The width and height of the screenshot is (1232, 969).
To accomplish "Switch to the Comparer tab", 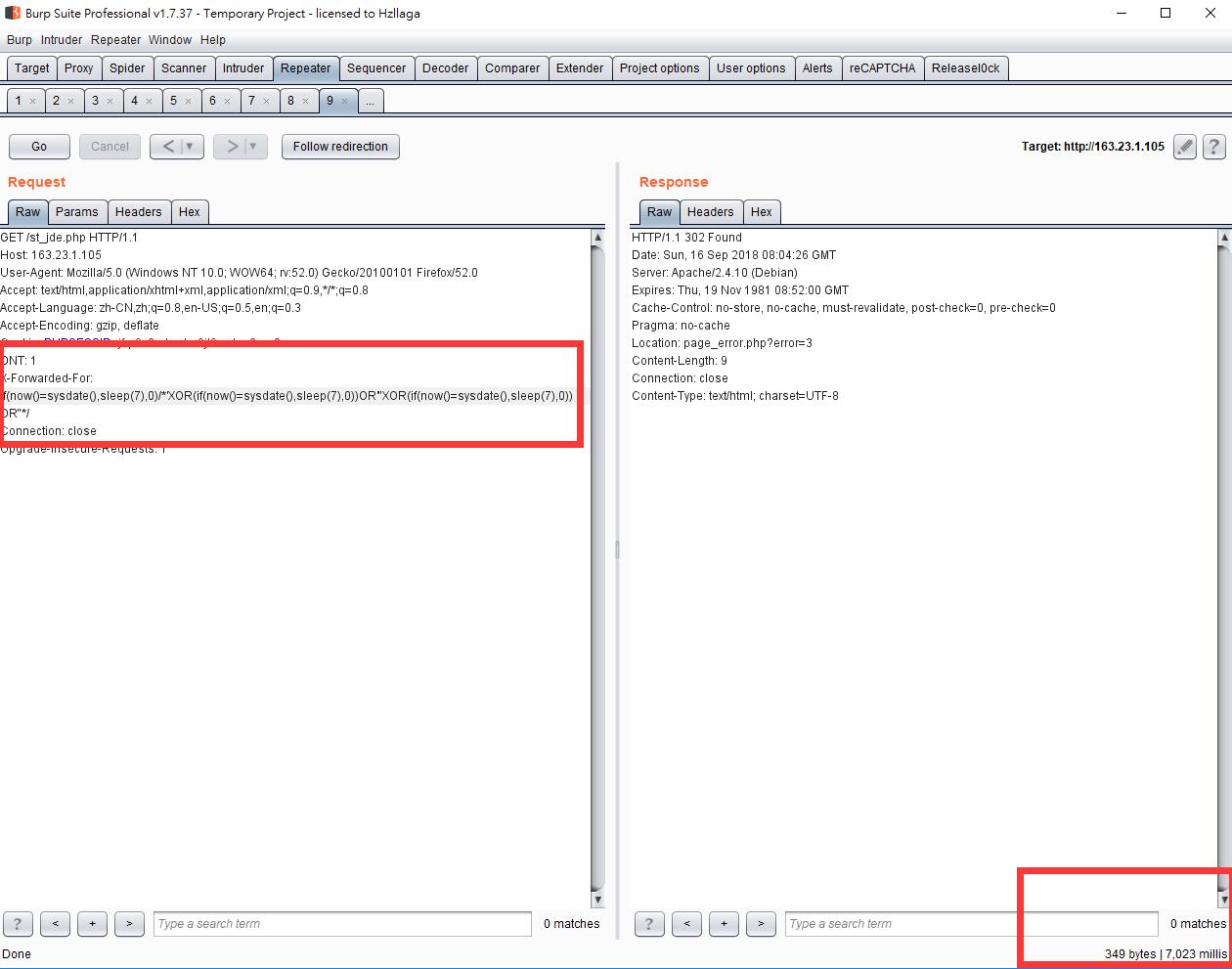I will click(512, 68).
